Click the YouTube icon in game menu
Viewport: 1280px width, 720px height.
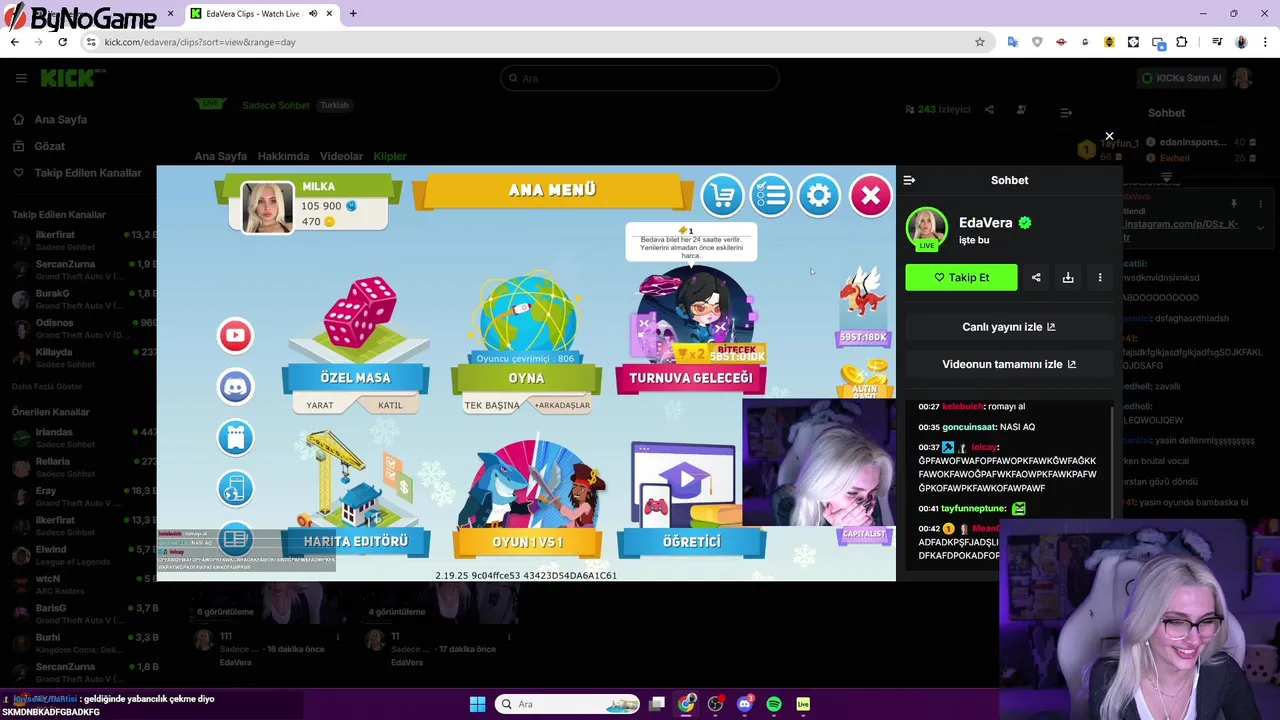236,335
